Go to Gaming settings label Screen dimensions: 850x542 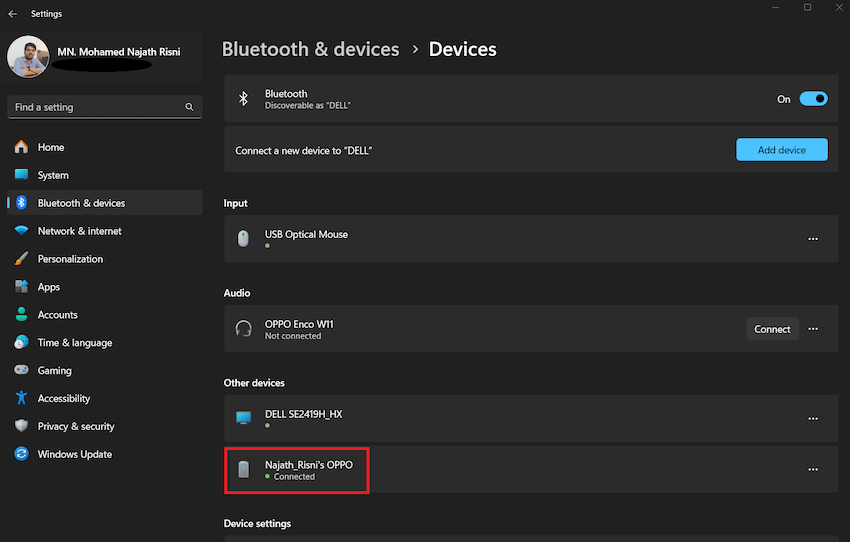pyautogui.click(x=54, y=371)
